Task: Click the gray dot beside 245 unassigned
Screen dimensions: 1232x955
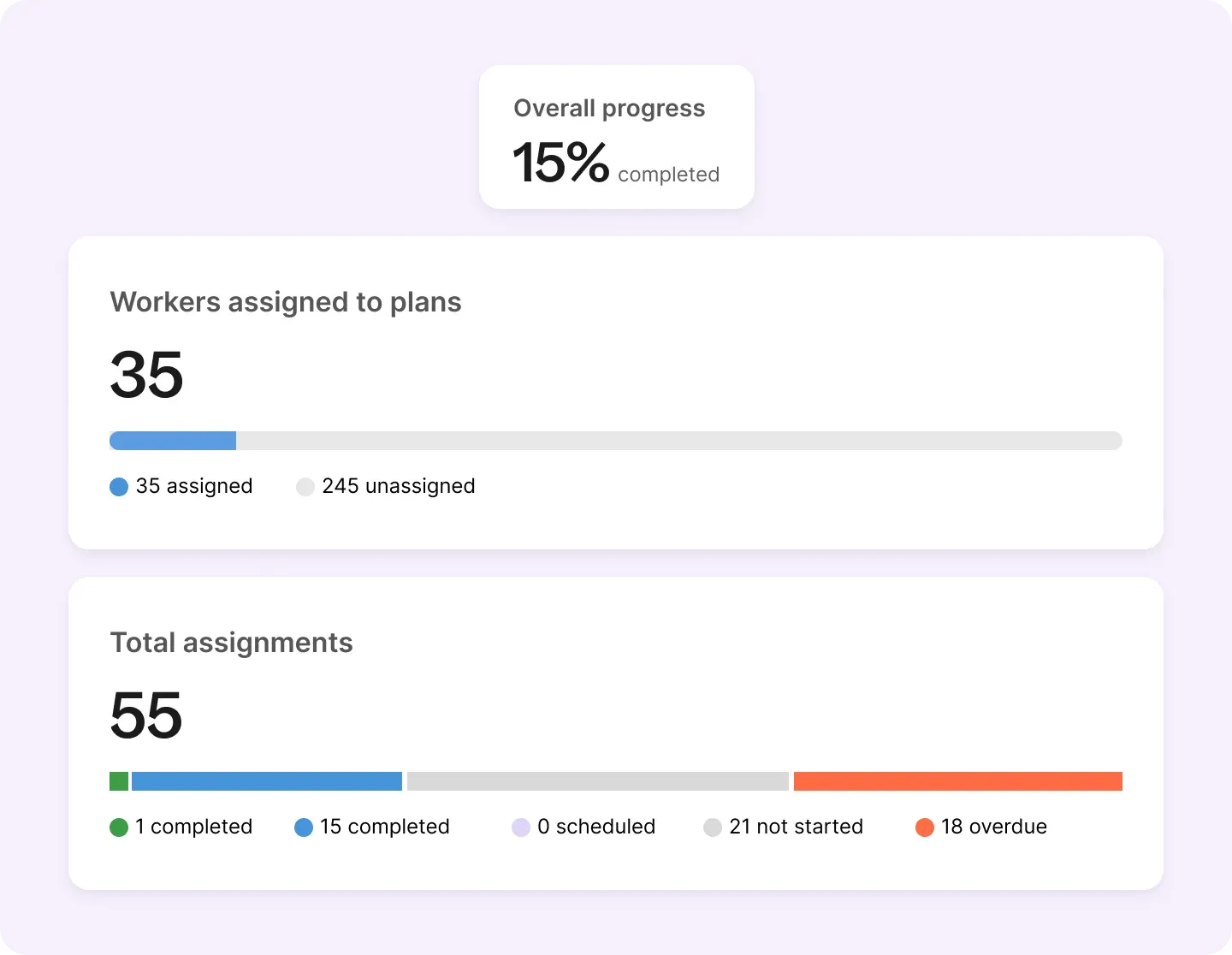Action: click(305, 487)
